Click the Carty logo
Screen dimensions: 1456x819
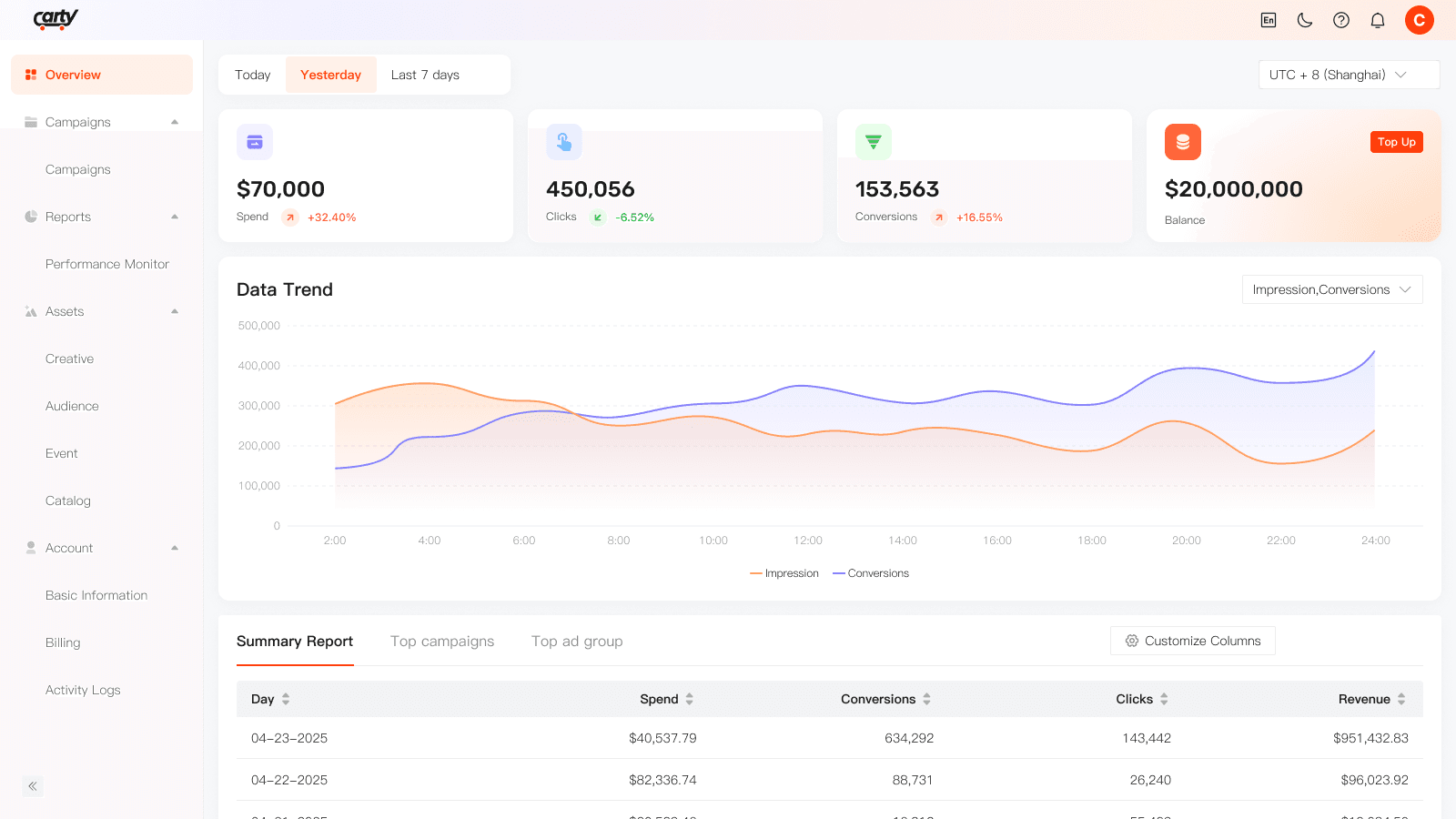click(x=56, y=19)
